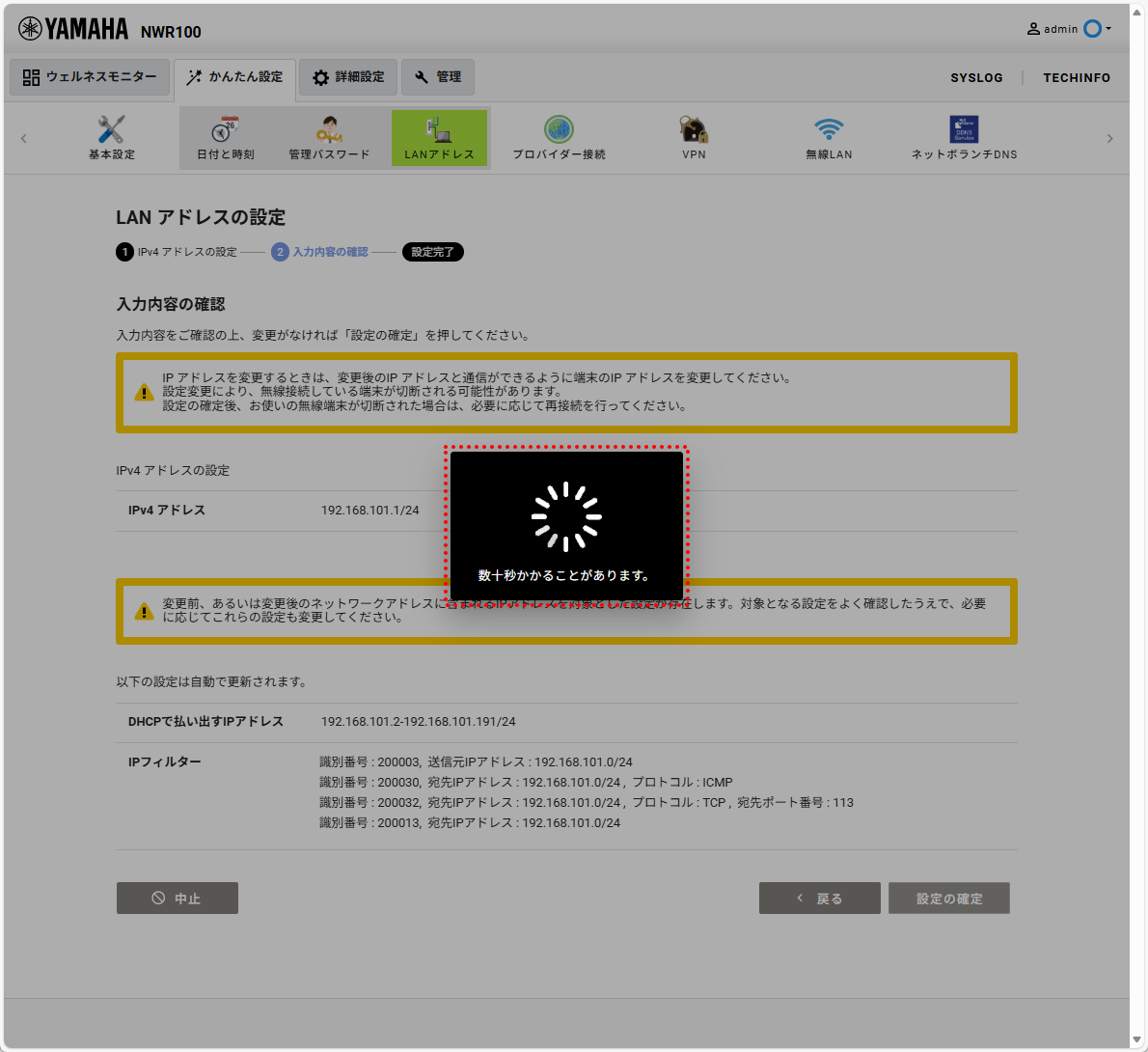Select the LANアドレス icon
Viewport: 1148px width, 1052px height.
click(x=439, y=137)
